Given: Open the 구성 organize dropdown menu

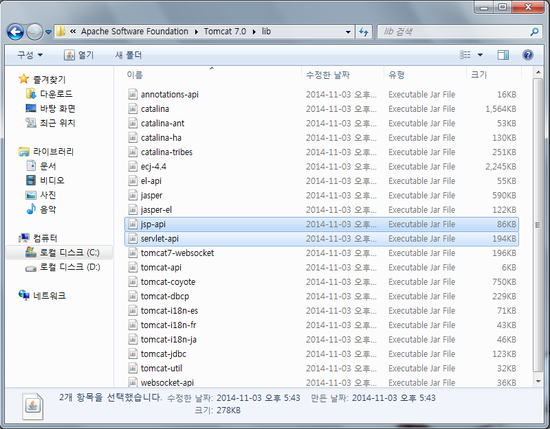Looking at the screenshot, I should click(x=30, y=55).
